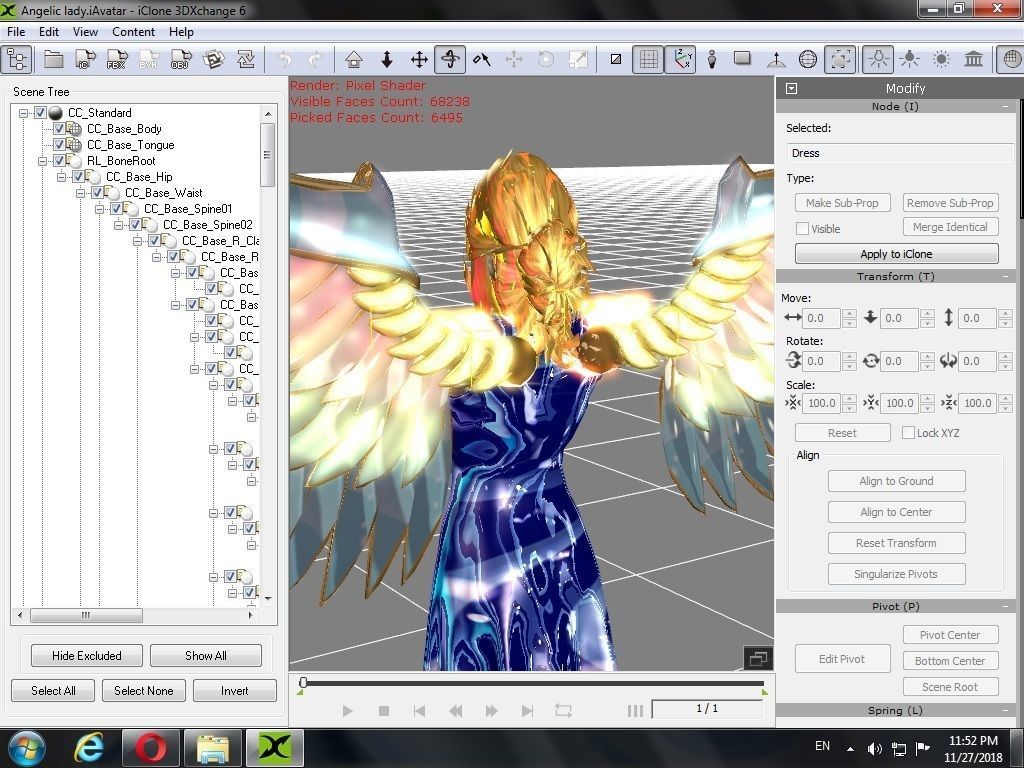Enable the Lock XYZ checkbox
The image size is (1024, 768).
click(x=908, y=432)
